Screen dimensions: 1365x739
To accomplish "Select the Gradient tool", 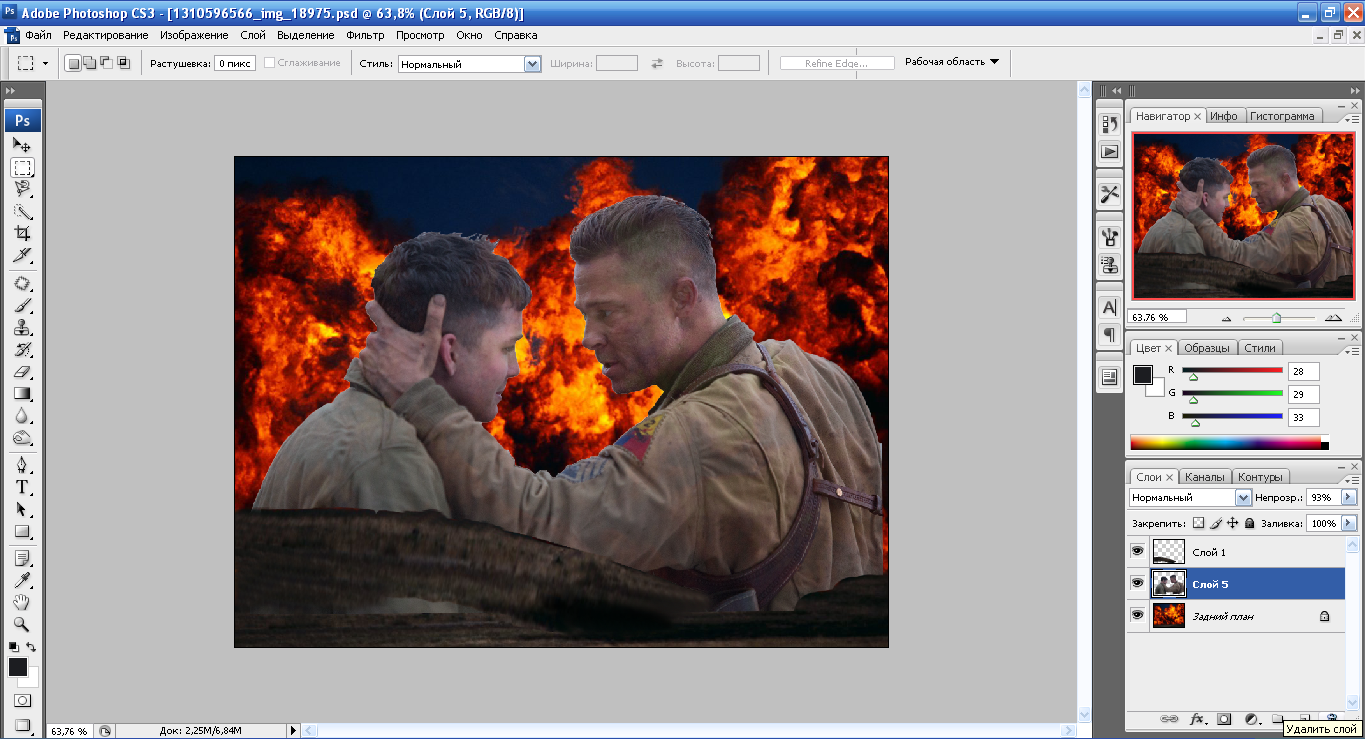I will [x=22, y=394].
